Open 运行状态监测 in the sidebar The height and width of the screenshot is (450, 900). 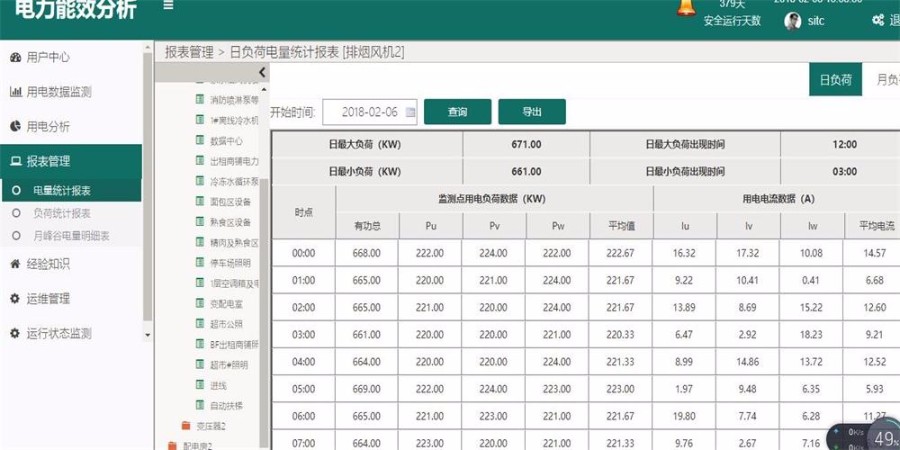(51, 333)
